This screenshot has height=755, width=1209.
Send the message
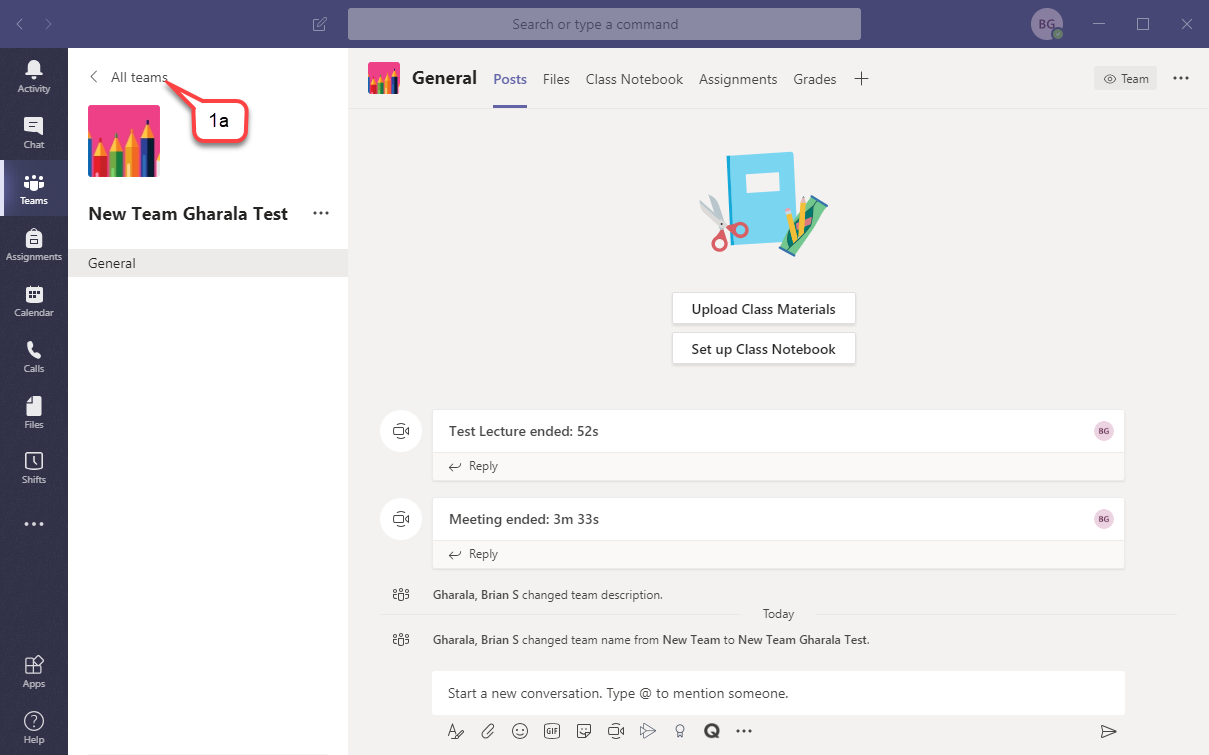(1108, 731)
